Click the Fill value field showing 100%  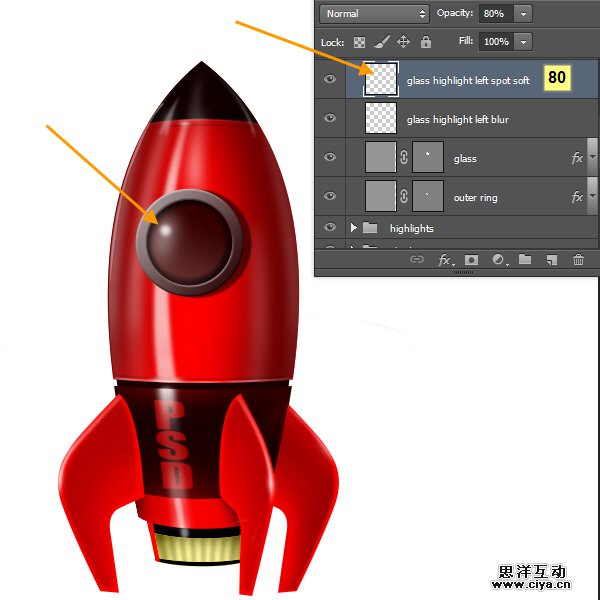[x=496, y=41]
